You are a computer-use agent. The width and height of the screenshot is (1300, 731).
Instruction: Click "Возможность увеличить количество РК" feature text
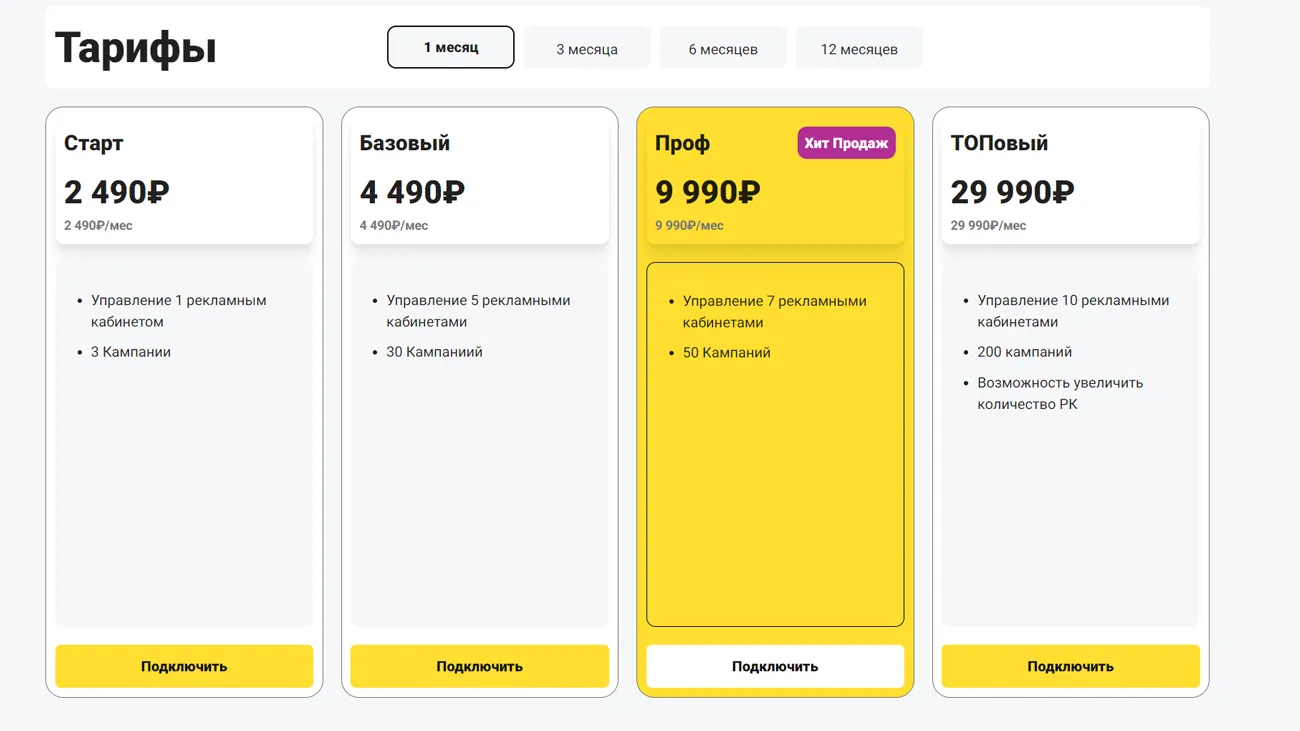coord(1060,393)
